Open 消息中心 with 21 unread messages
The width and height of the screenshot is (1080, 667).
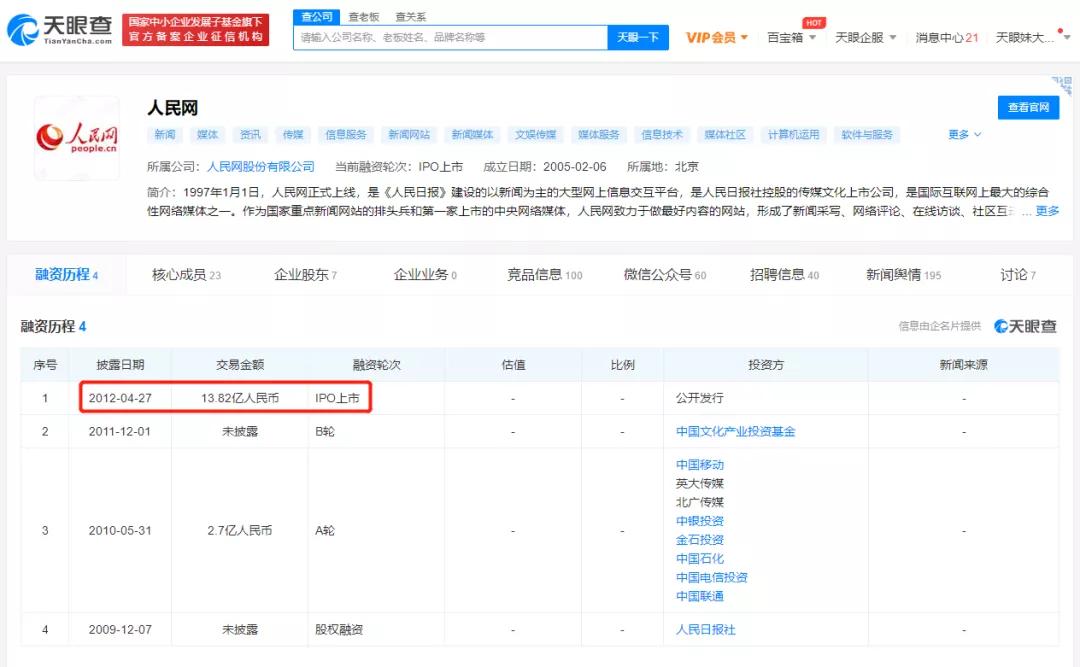click(945, 37)
